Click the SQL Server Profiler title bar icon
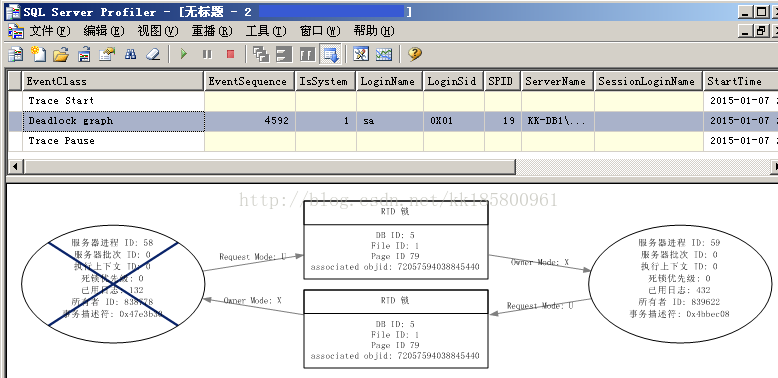The height and width of the screenshot is (378, 778). click(x=12, y=12)
